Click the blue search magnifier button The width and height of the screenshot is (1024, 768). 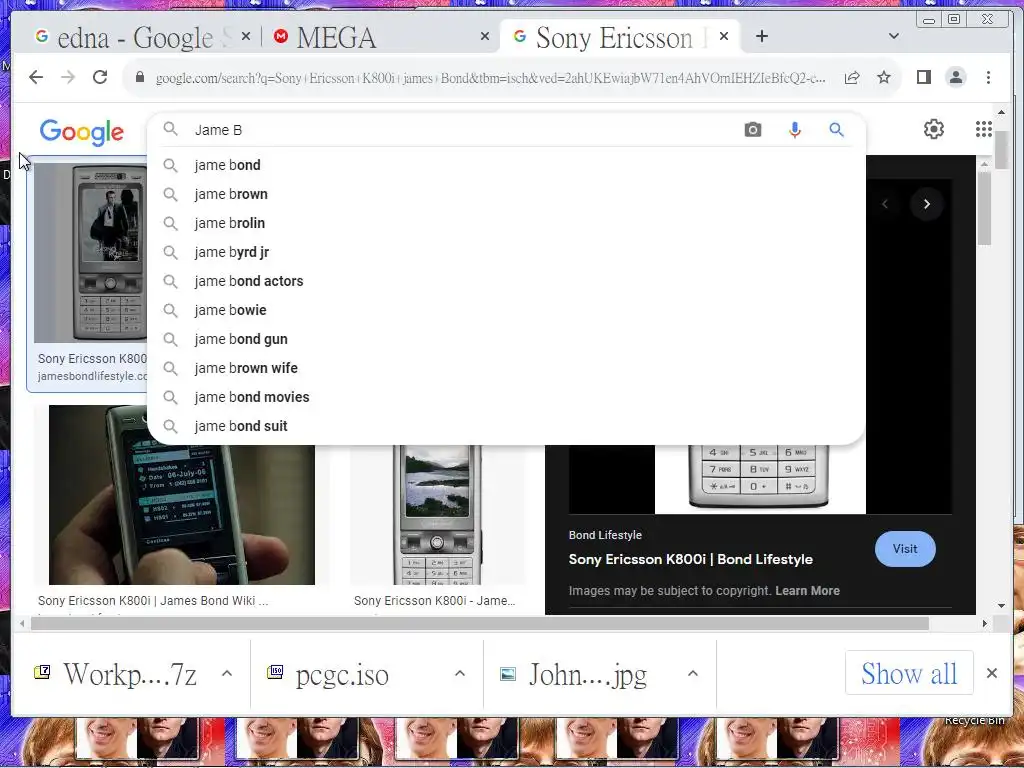click(x=836, y=129)
